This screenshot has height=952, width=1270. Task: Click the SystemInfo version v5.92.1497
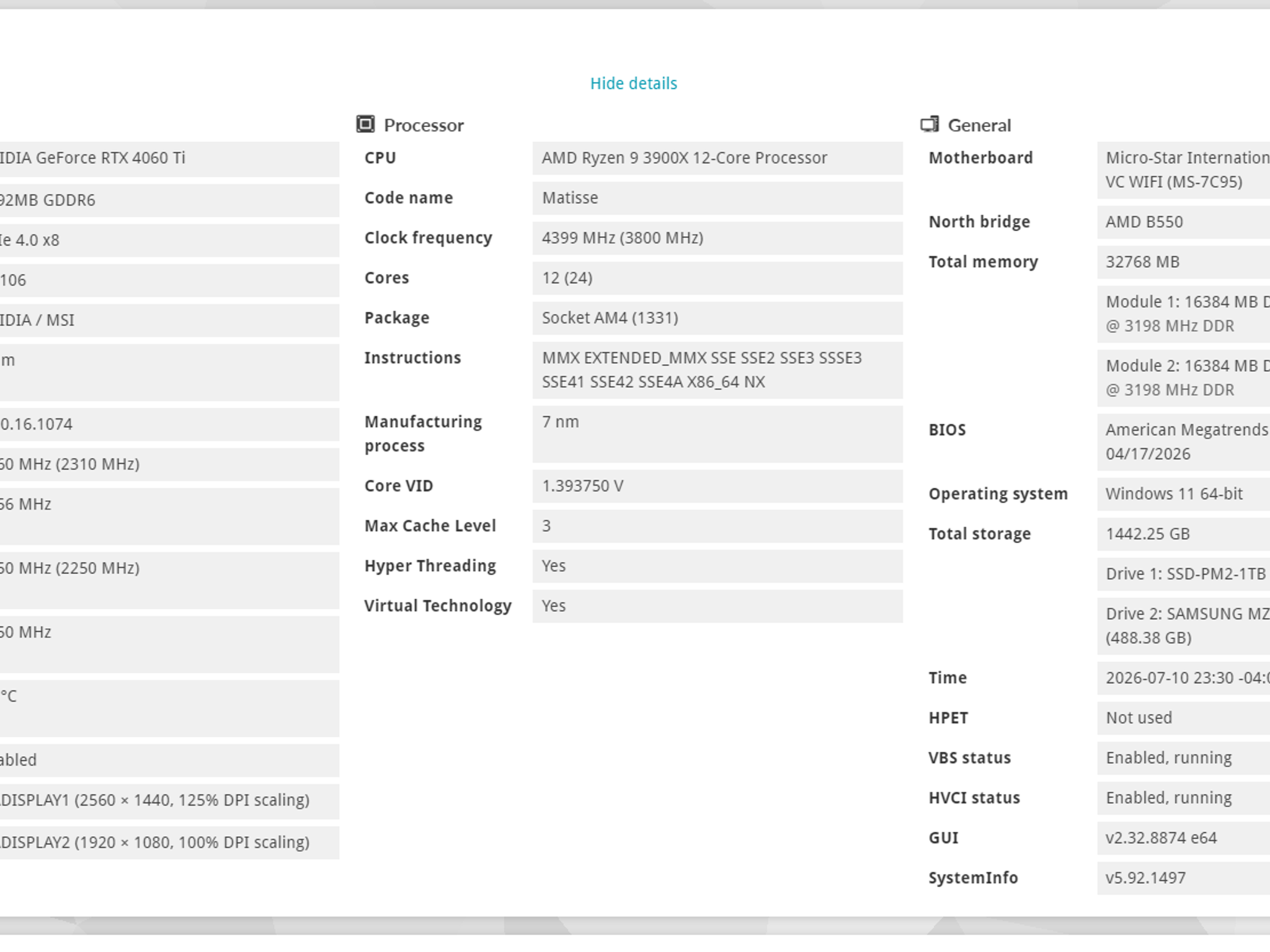click(x=1183, y=878)
